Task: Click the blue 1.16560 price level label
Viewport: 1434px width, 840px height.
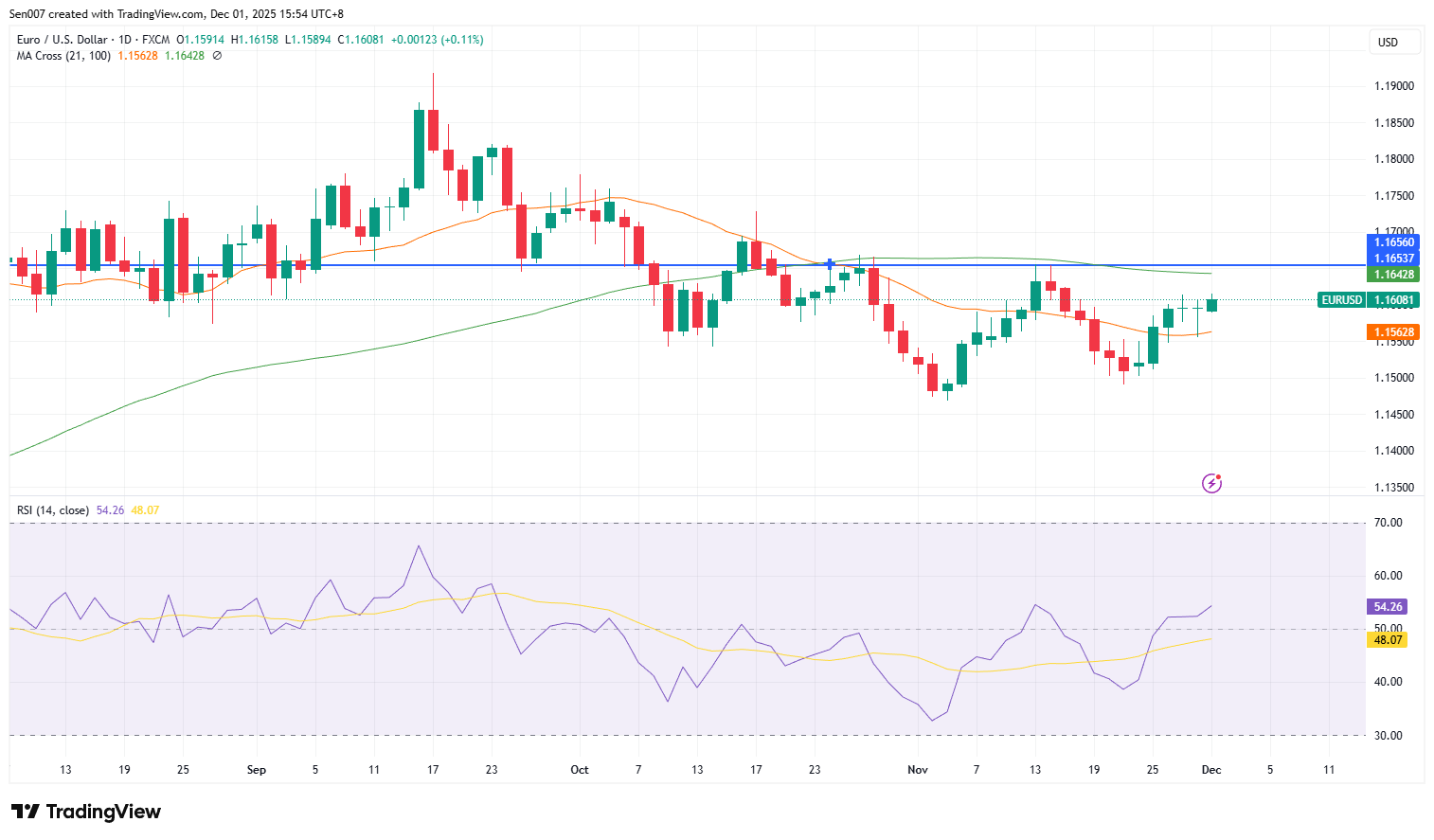Action: (1392, 243)
